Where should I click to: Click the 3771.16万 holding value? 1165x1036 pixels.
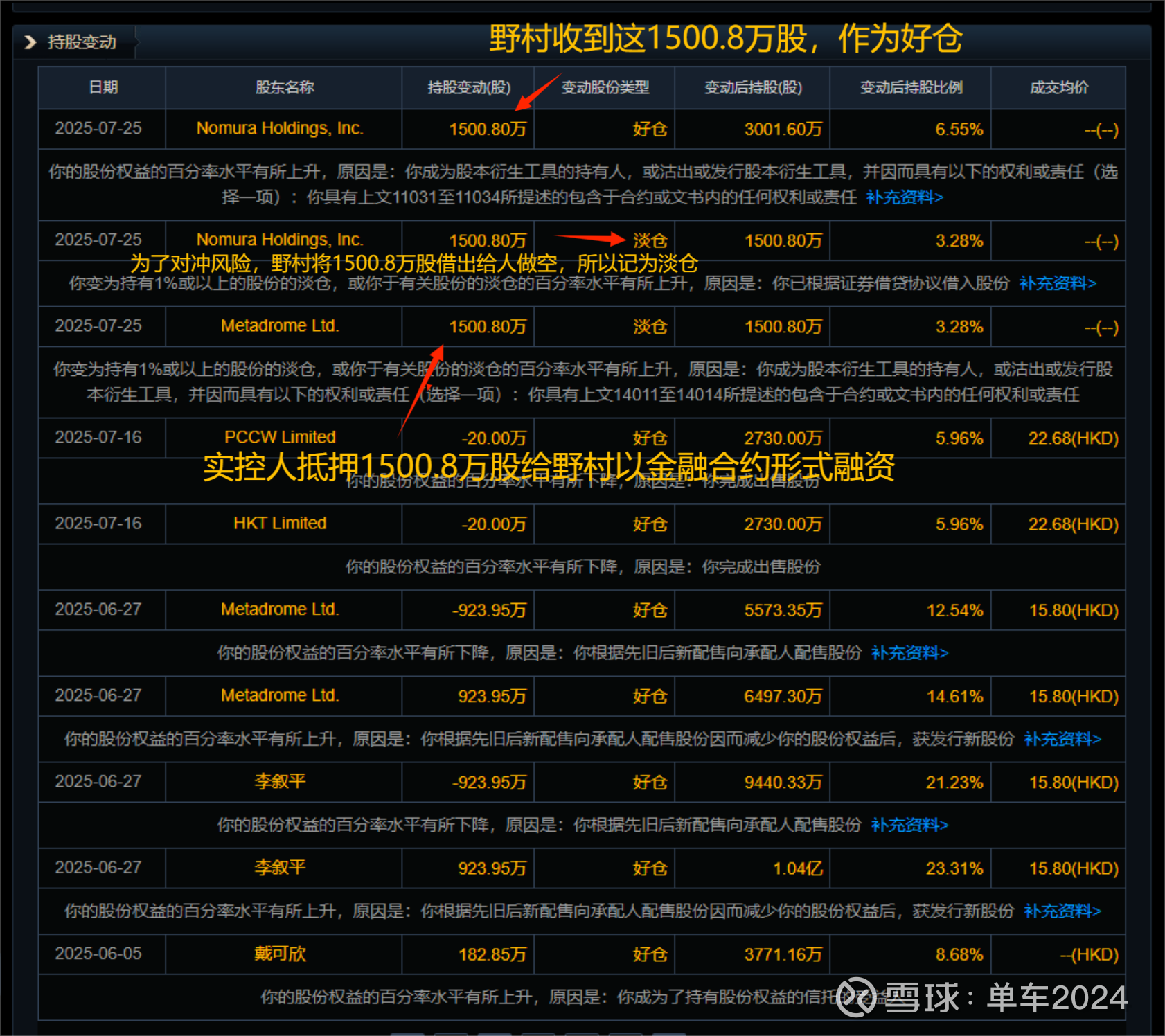(783, 954)
